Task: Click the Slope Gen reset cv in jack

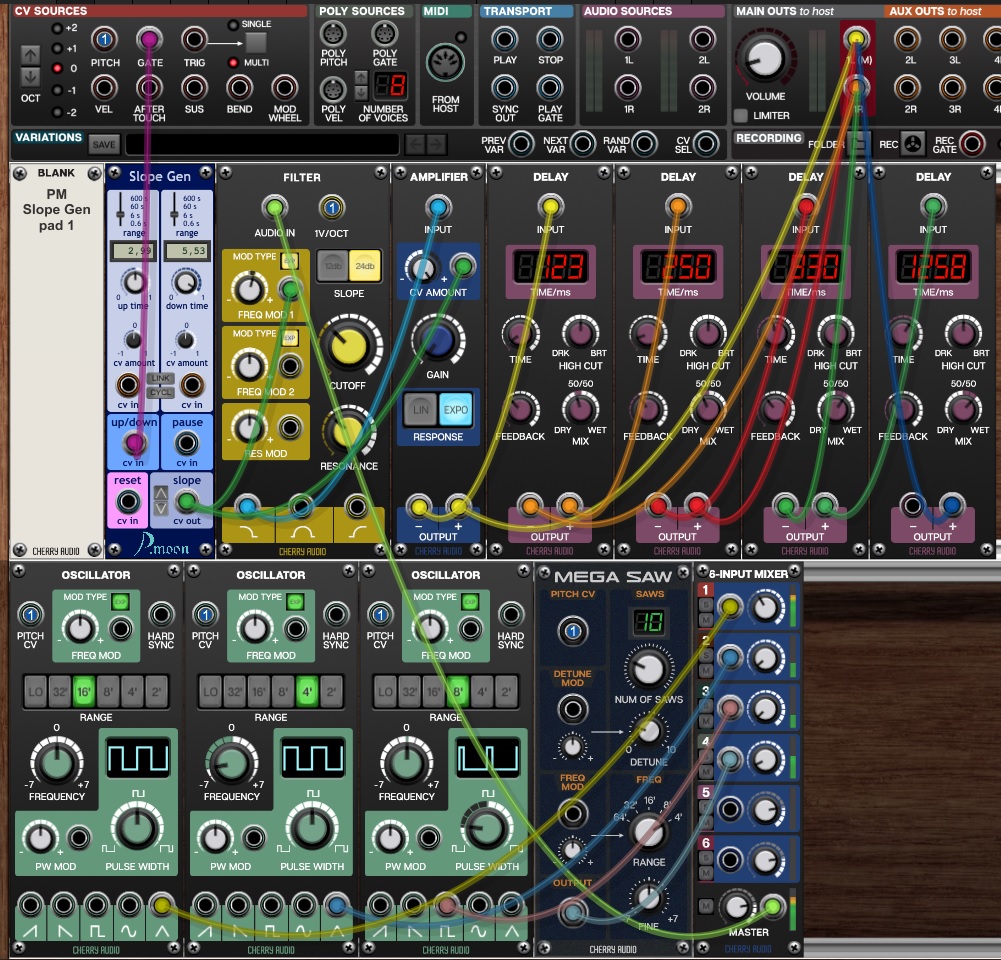Action: 128,500
